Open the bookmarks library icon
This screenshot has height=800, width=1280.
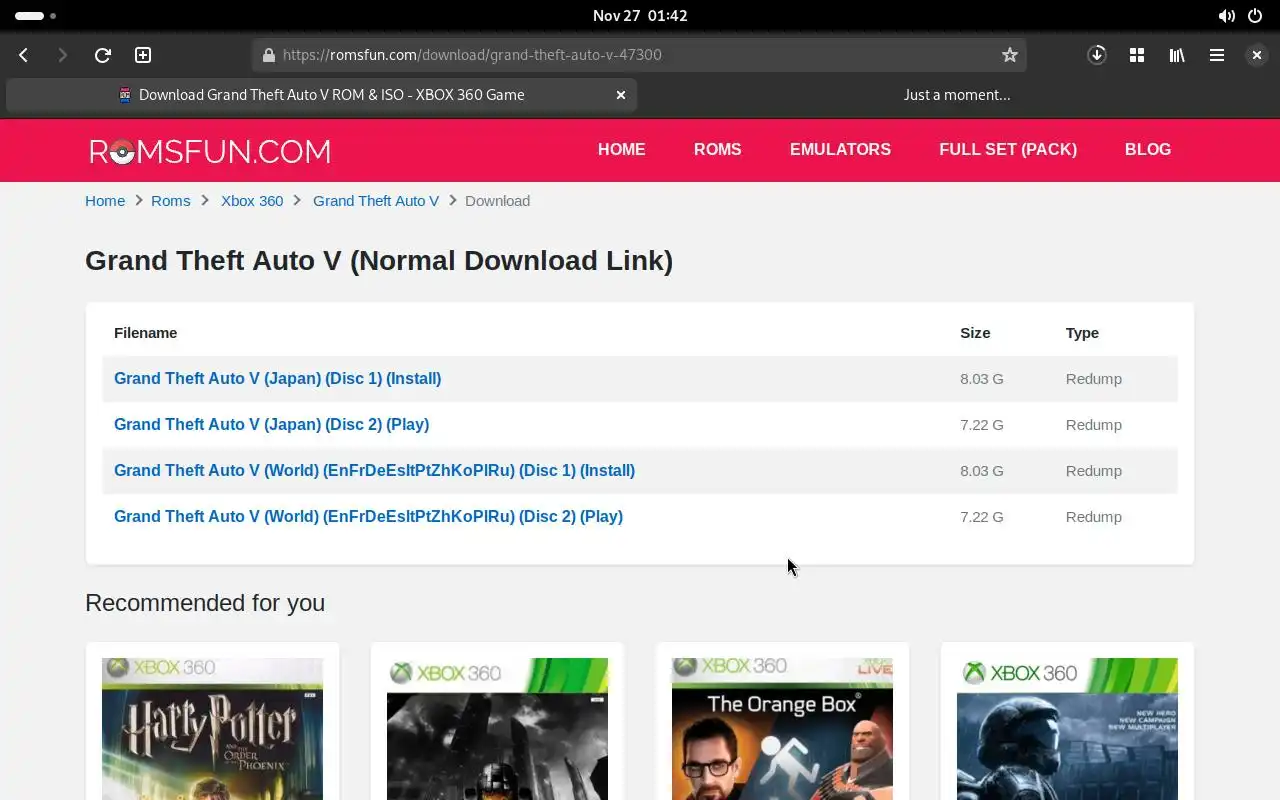pyautogui.click(x=1177, y=55)
